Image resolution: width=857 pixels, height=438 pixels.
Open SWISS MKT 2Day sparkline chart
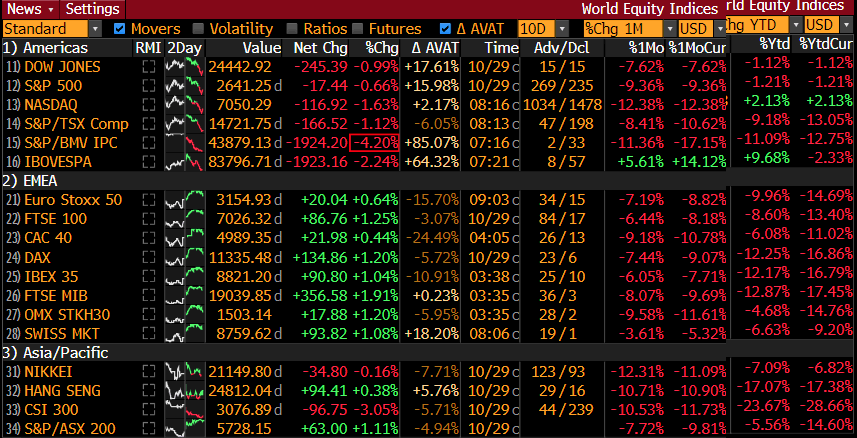tap(185, 334)
